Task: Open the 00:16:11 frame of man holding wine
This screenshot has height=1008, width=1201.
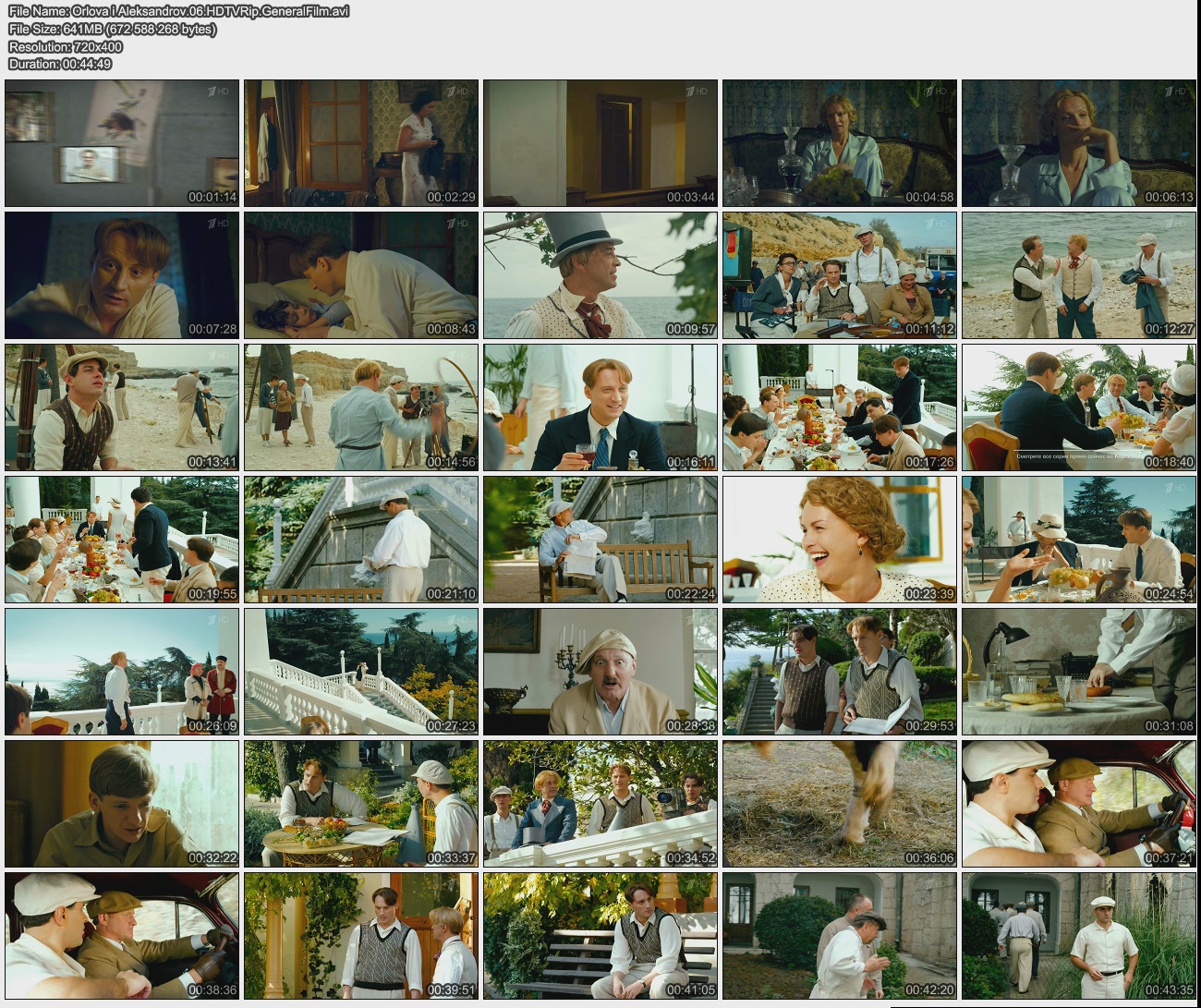Action: point(600,407)
